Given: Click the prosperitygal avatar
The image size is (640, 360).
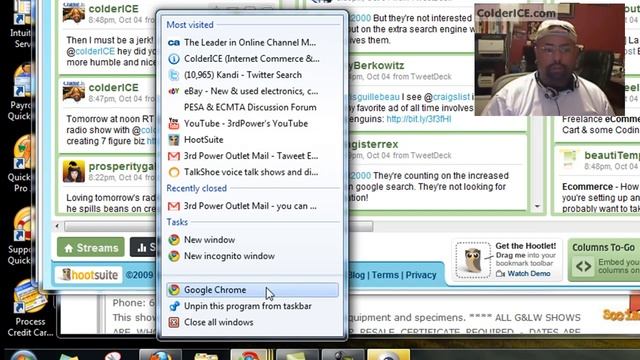Looking at the screenshot, I should [x=74, y=171].
